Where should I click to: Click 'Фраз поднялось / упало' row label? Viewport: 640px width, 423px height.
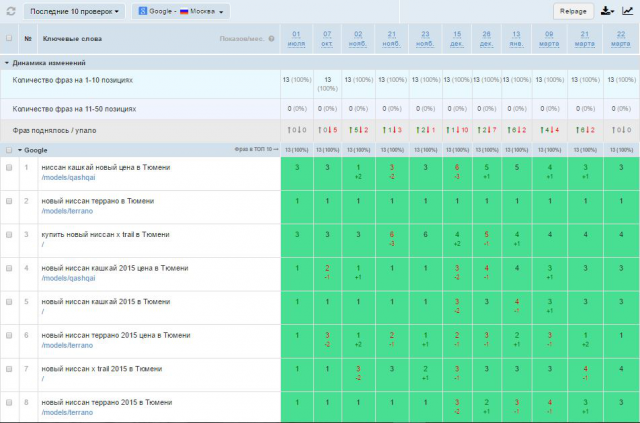pyautogui.click(x=54, y=131)
